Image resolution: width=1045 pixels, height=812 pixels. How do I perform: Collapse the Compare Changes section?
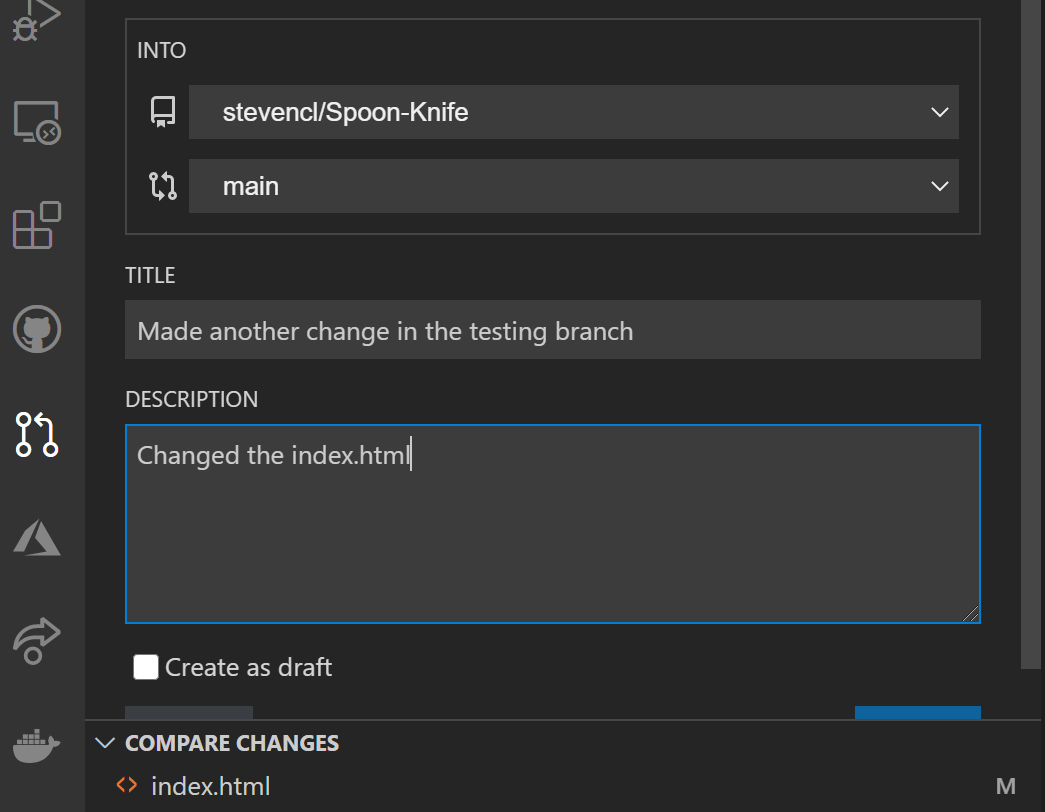point(105,743)
